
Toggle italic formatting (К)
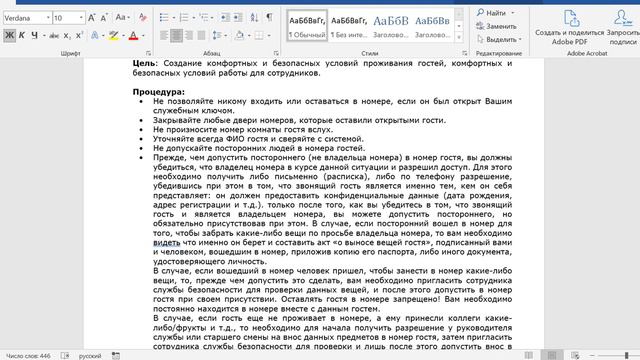click(x=22, y=36)
